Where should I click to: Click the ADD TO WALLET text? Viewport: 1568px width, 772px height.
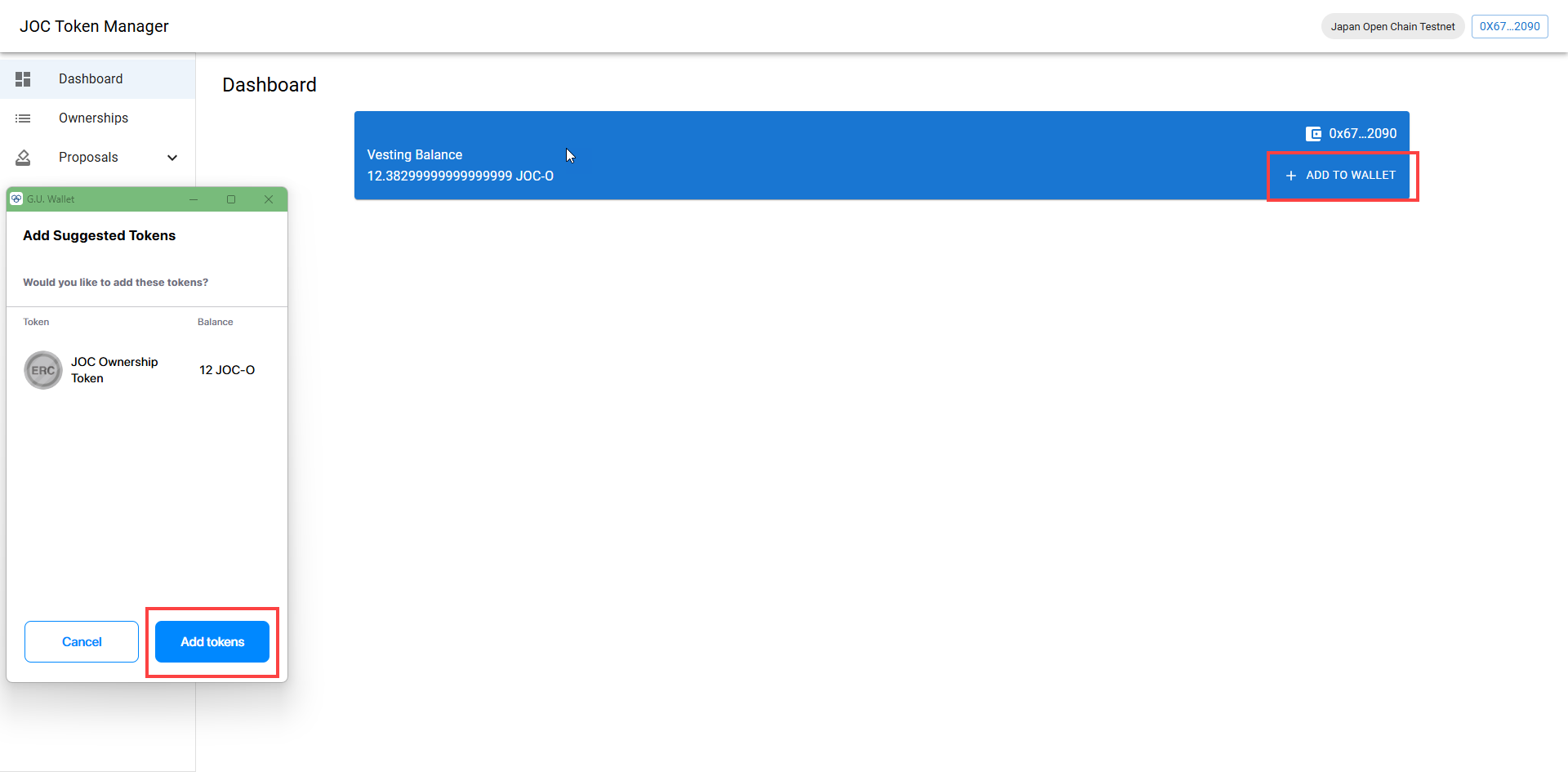click(1350, 176)
